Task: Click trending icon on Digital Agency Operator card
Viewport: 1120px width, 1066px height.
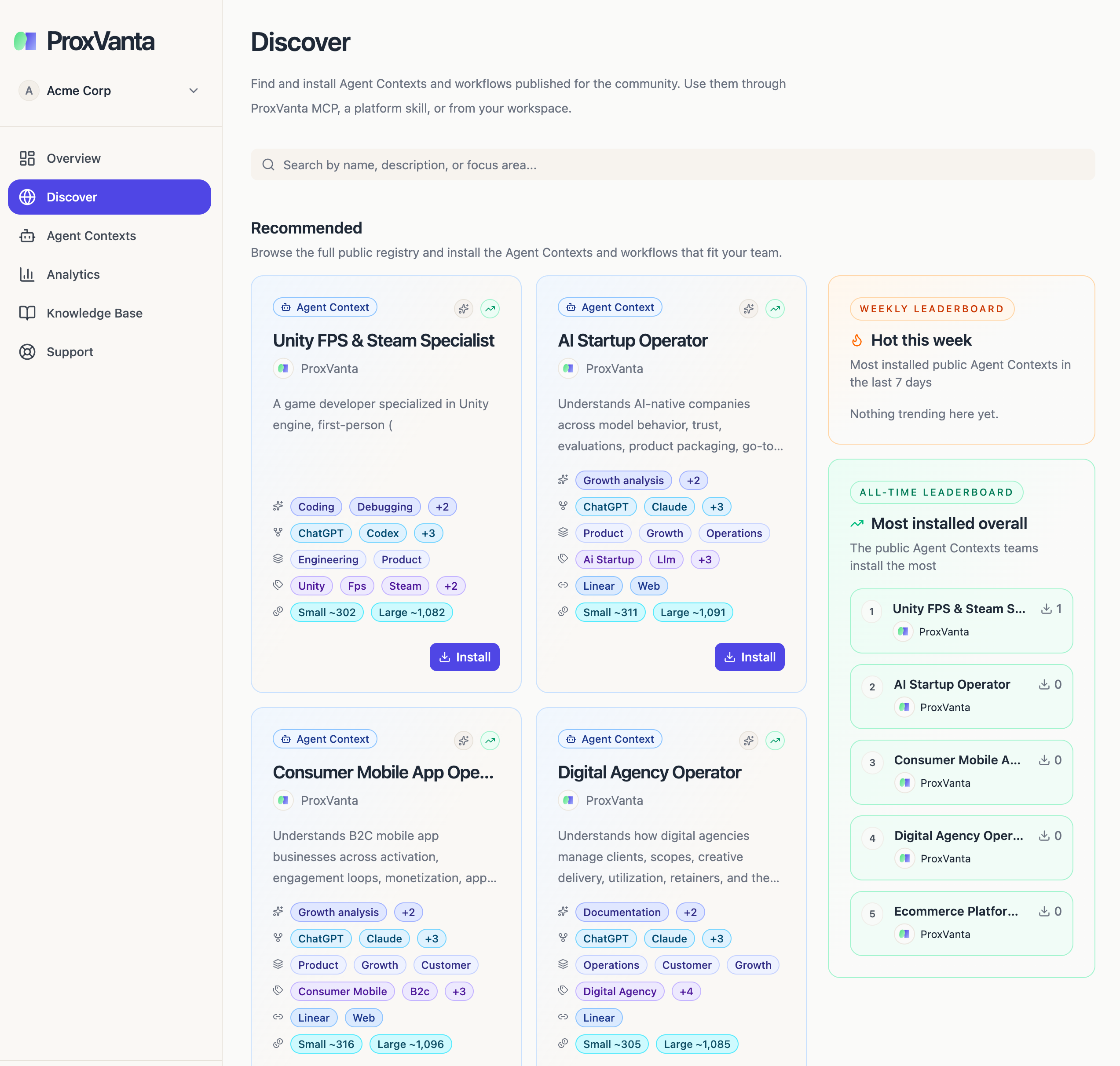Action: [x=775, y=741]
